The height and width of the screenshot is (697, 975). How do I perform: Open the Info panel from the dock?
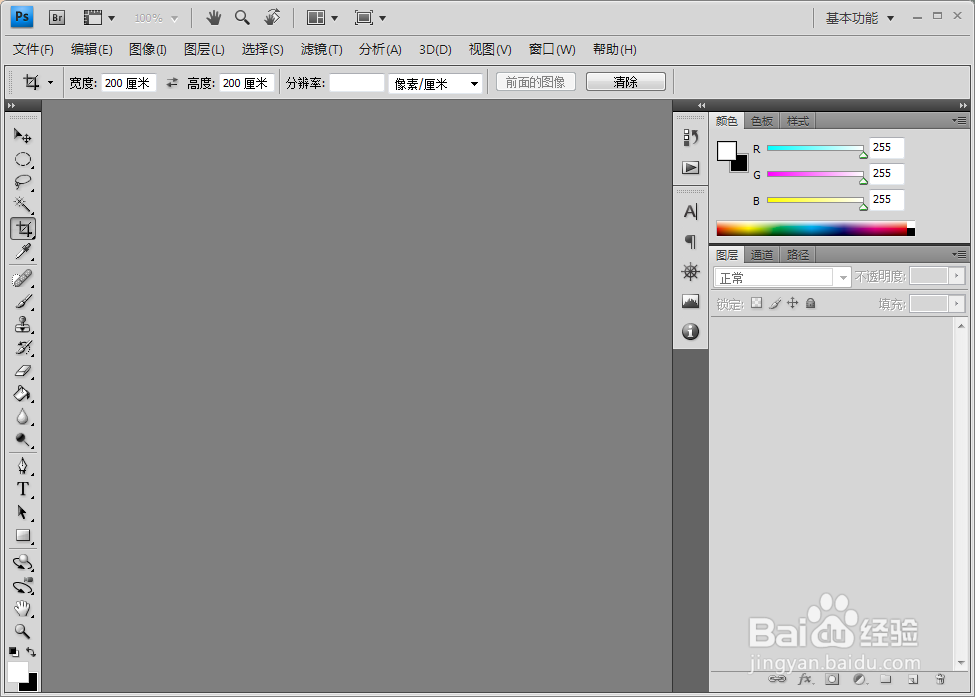click(690, 331)
